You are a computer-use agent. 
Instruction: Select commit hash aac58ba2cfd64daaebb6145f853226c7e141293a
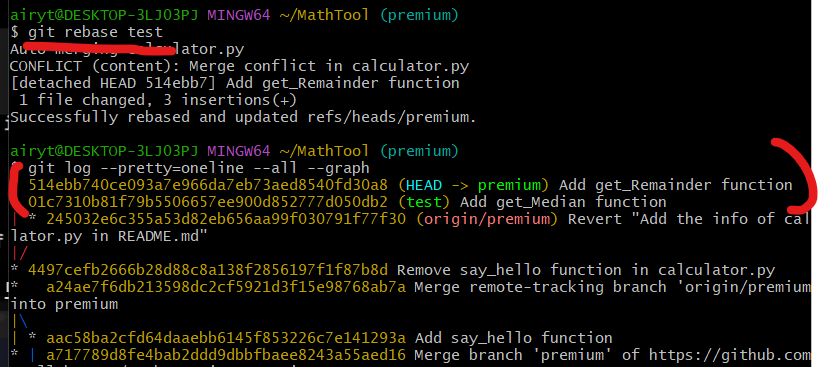[226, 338]
